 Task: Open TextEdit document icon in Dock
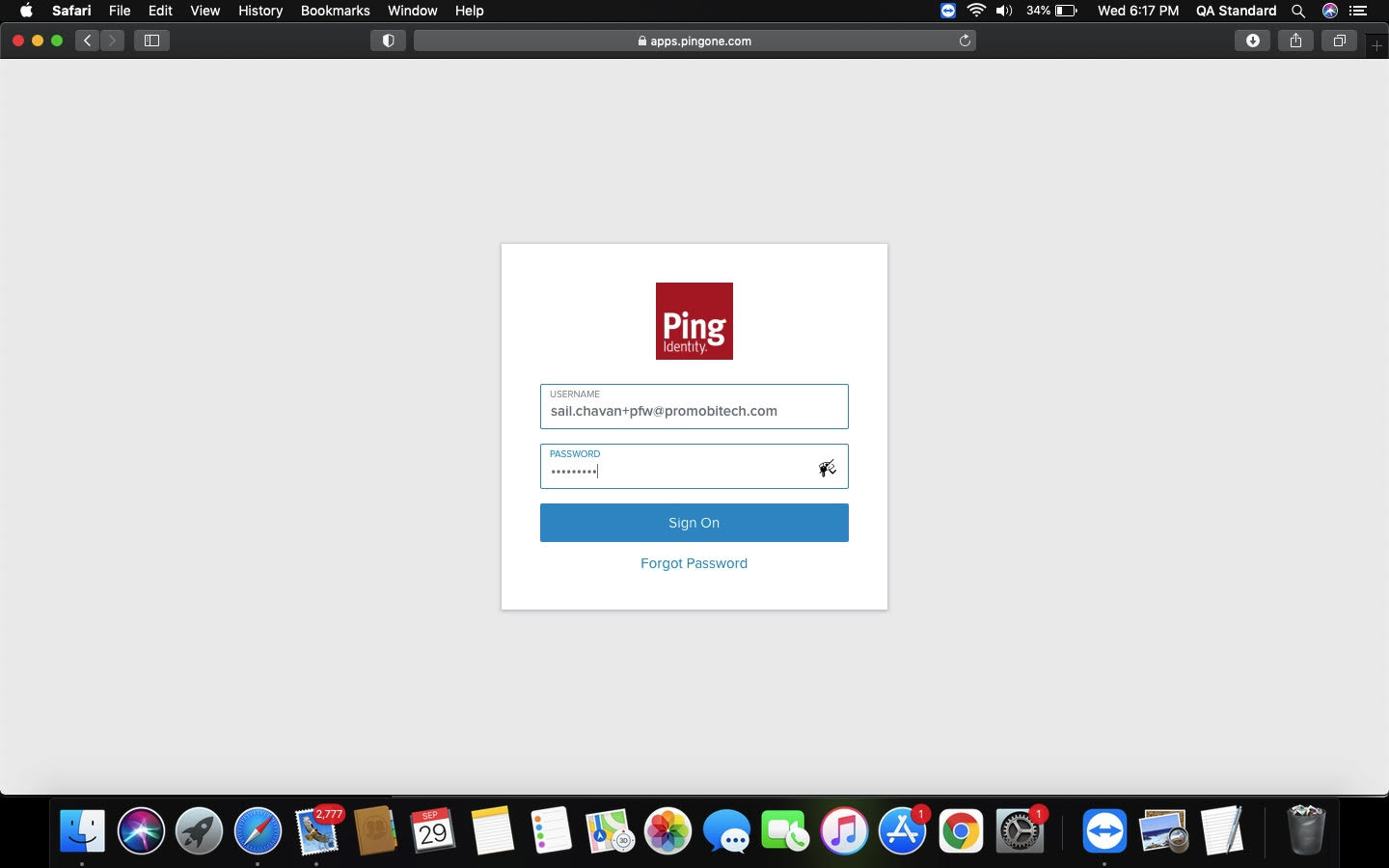tap(1222, 830)
